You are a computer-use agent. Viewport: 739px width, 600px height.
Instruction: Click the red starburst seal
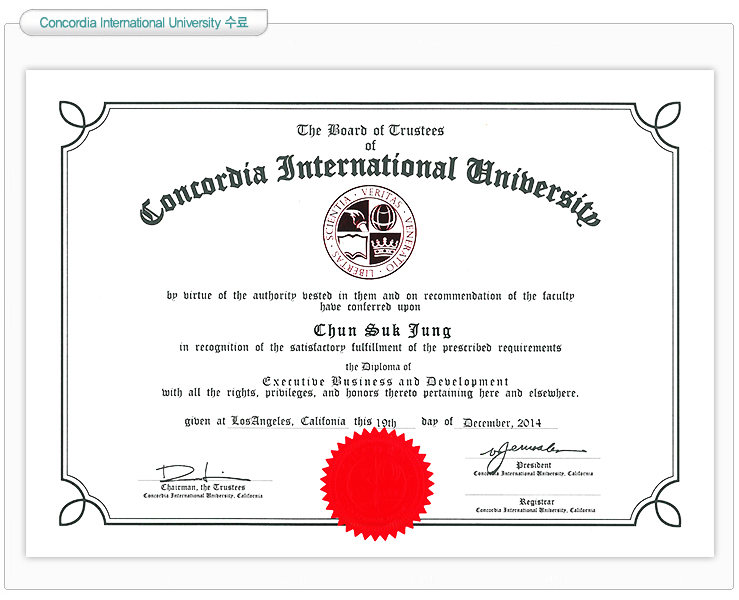pyautogui.click(x=377, y=484)
